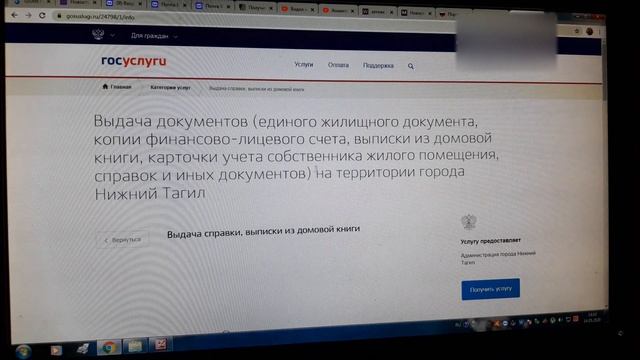Expand the chevron next to the top emblem
Screen dimensions: 640x360
point(113,36)
